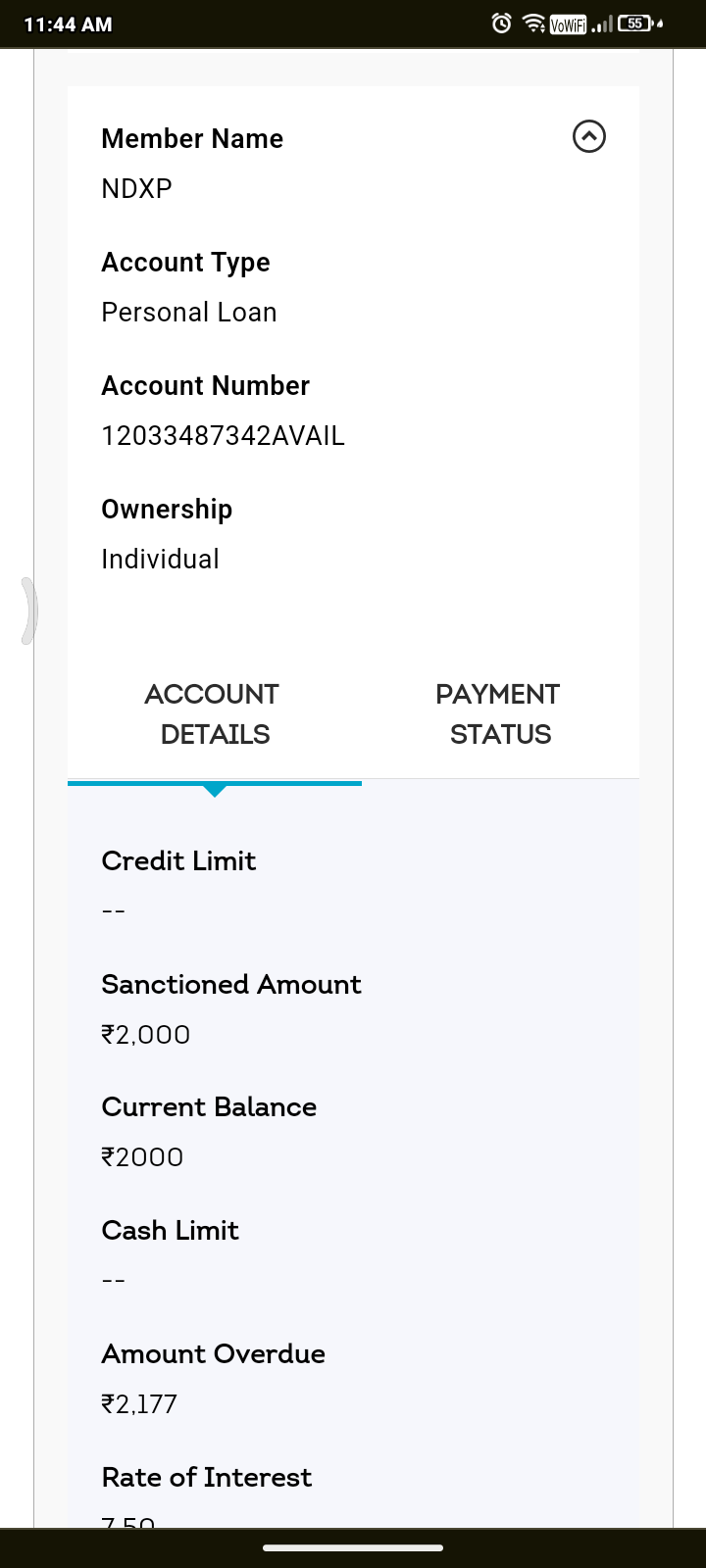Screen dimensions: 706x1568
Task: Tap the Amount Overdue value ₹2,177
Action: tap(139, 1404)
